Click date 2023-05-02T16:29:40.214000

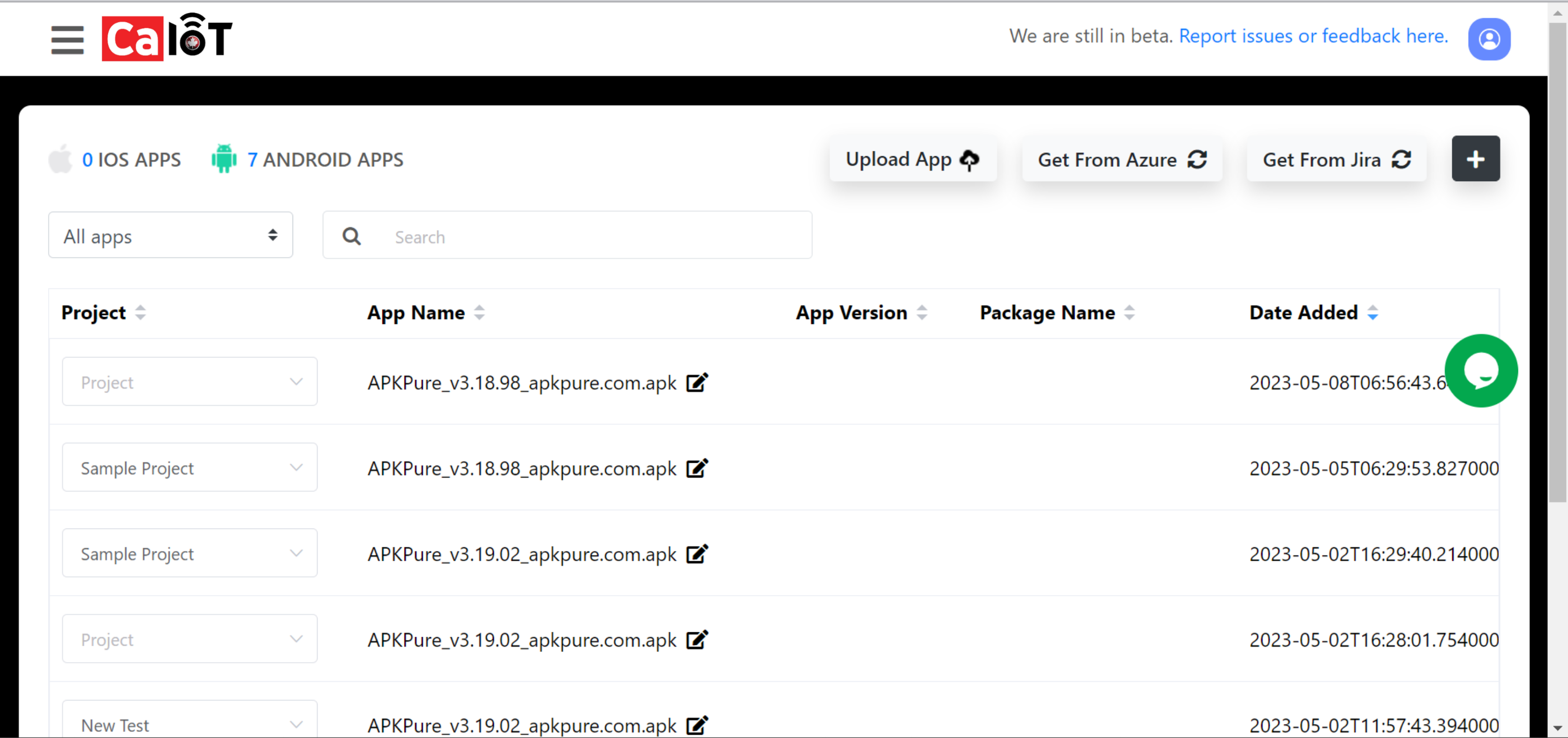coord(1374,554)
